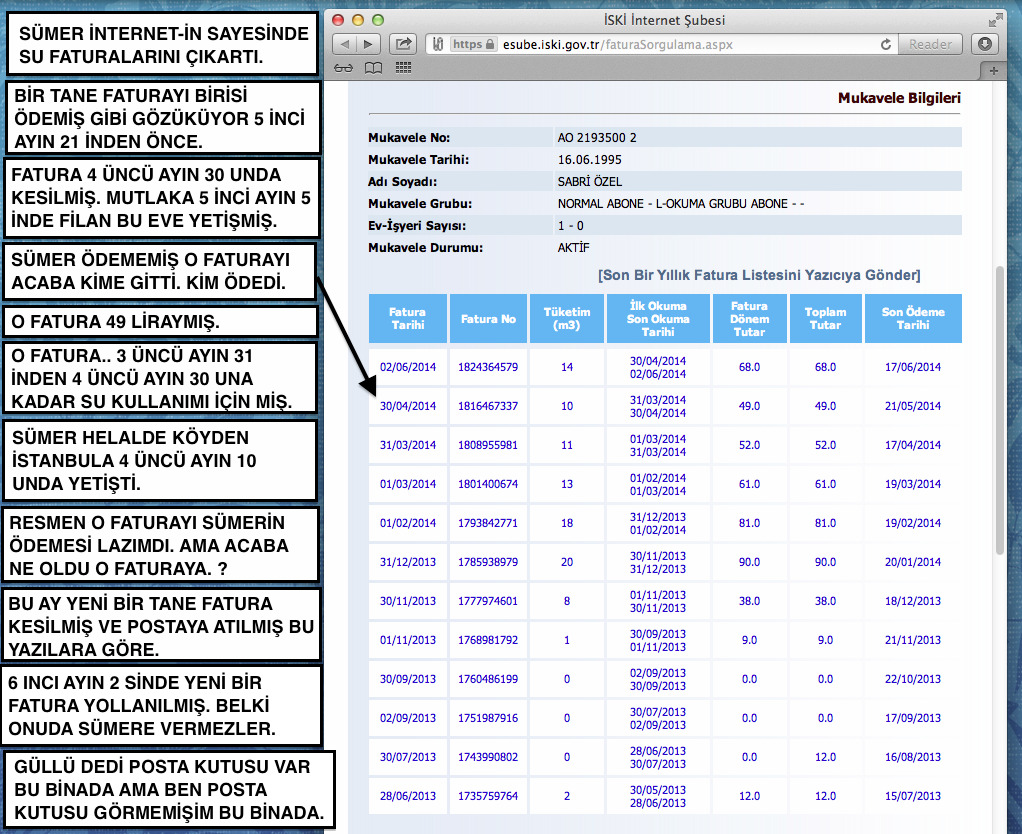The image size is (1022, 834).
Task: Click total amount 90.0 in the 31/12/2013 row
Action: click(x=825, y=562)
